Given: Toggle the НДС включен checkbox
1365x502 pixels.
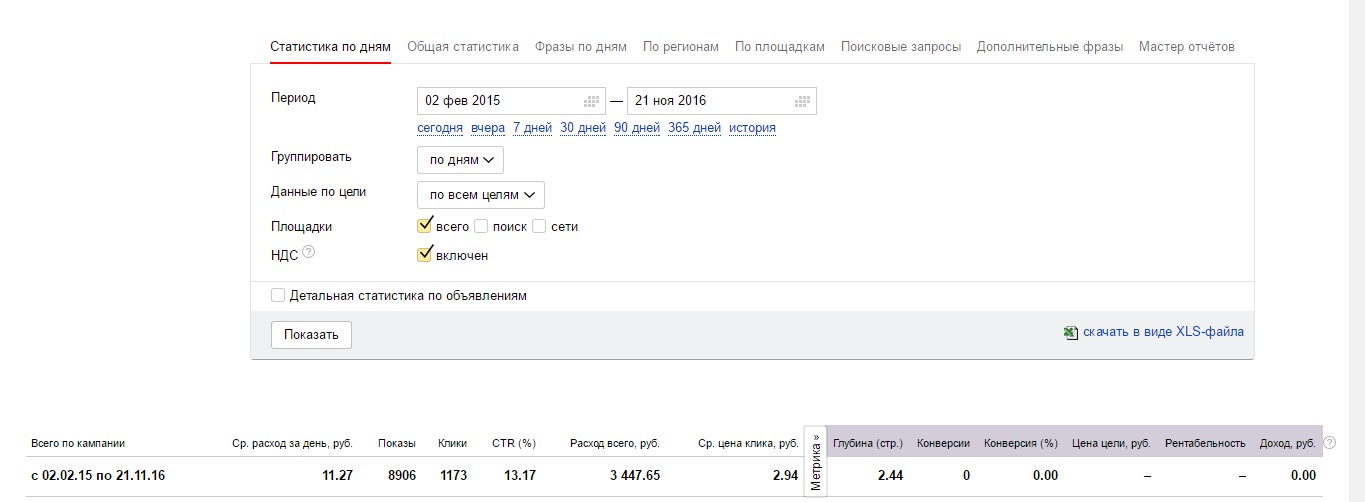Looking at the screenshot, I should [424, 254].
